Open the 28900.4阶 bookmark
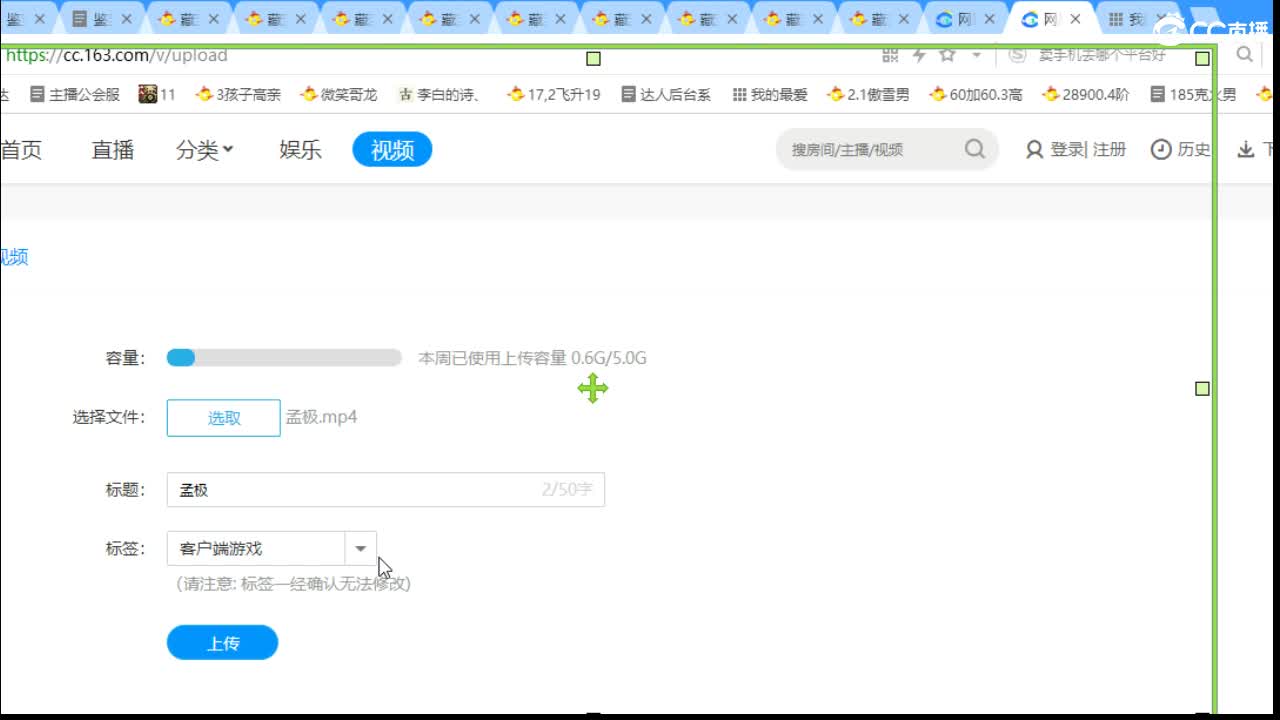Screen dimensions: 1280x720 1086,94
